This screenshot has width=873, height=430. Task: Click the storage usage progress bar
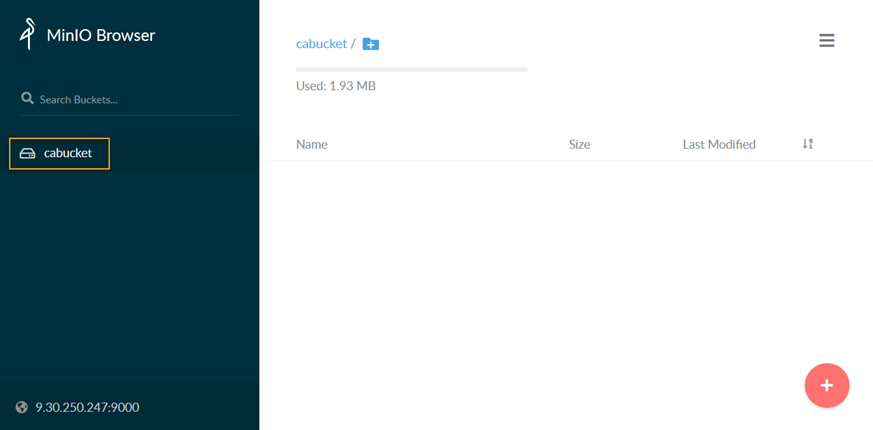click(411, 70)
